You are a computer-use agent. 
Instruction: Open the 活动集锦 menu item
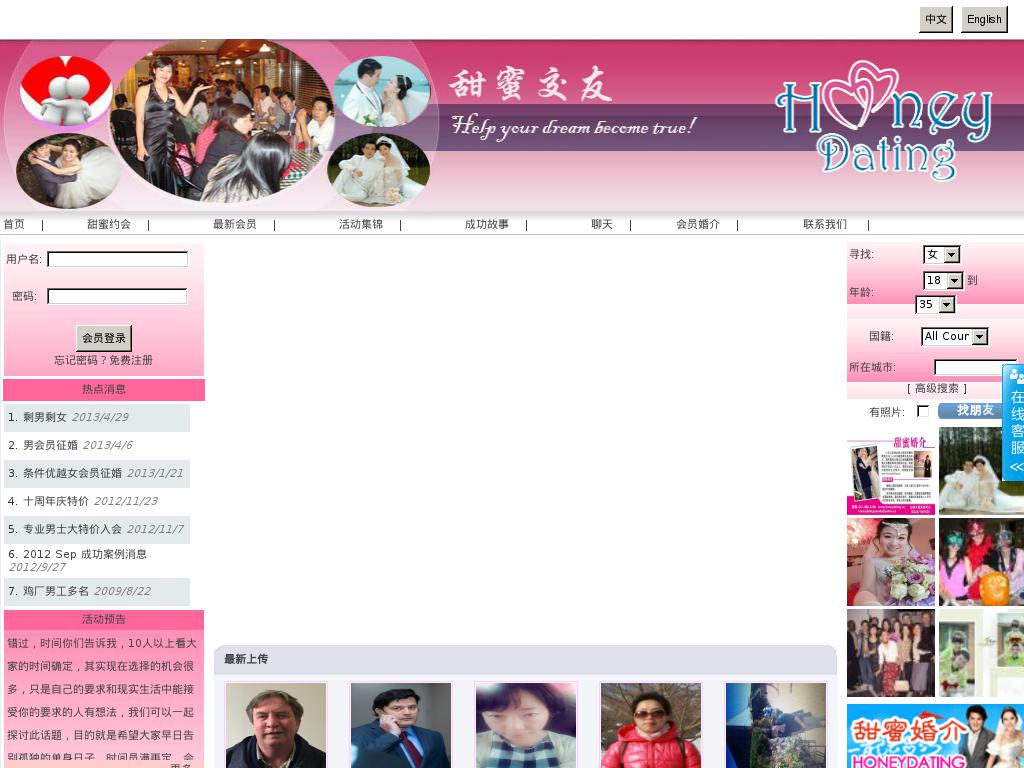[x=360, y=224]
